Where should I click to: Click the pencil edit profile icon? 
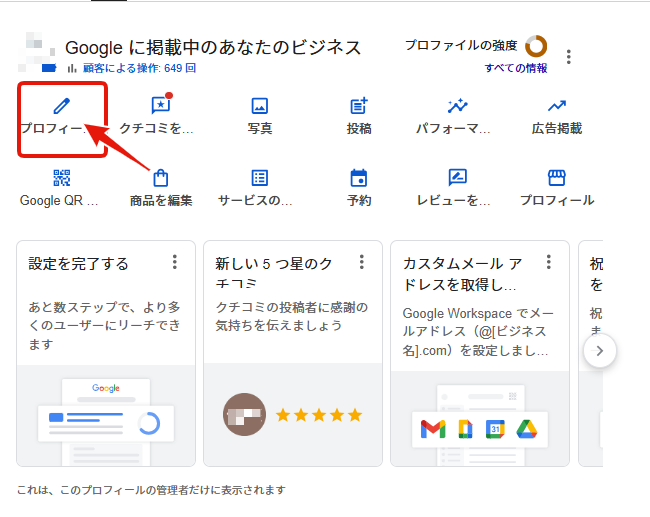[62, 106]
